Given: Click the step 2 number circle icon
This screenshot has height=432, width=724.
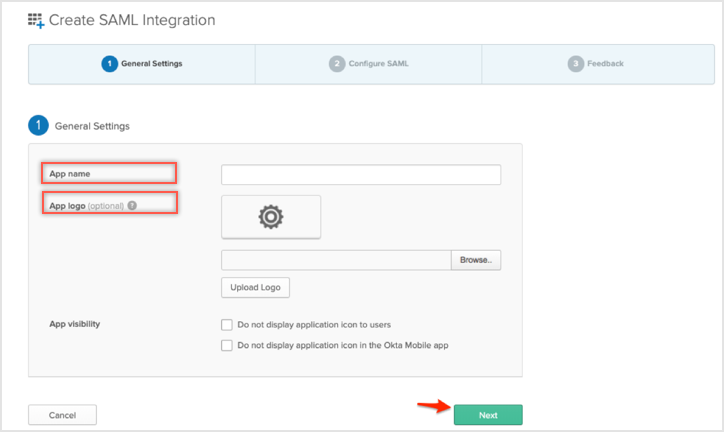Looking at the screenshot, I should click(336, 64).
